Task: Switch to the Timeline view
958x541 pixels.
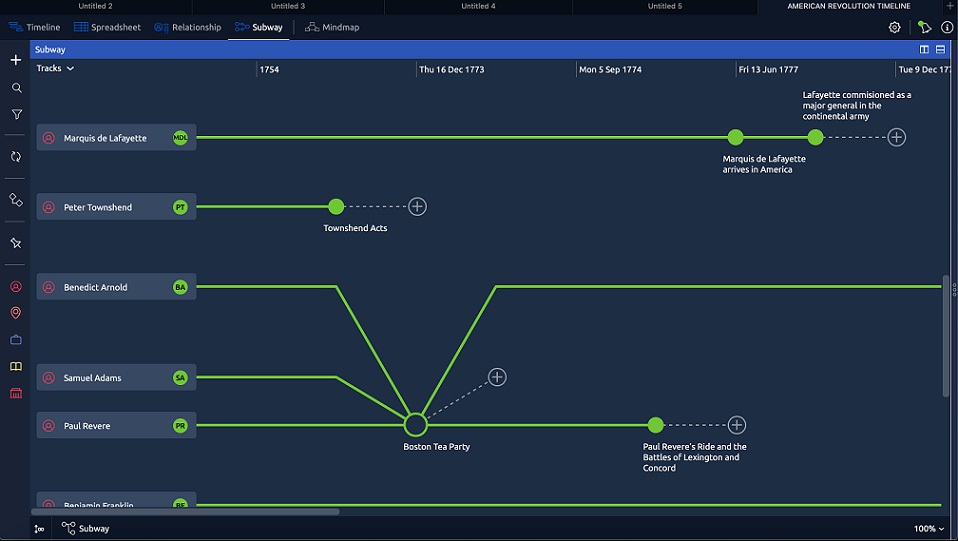Action: point(34,28)
